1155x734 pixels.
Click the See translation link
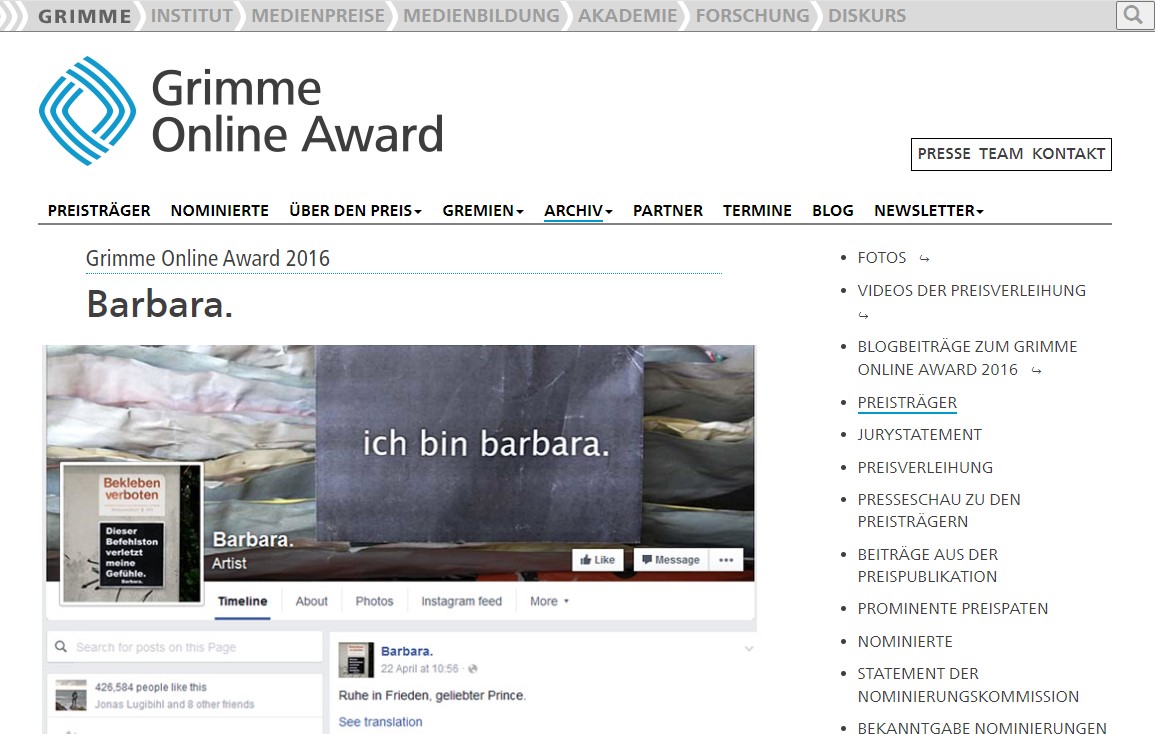pos(380,722)
